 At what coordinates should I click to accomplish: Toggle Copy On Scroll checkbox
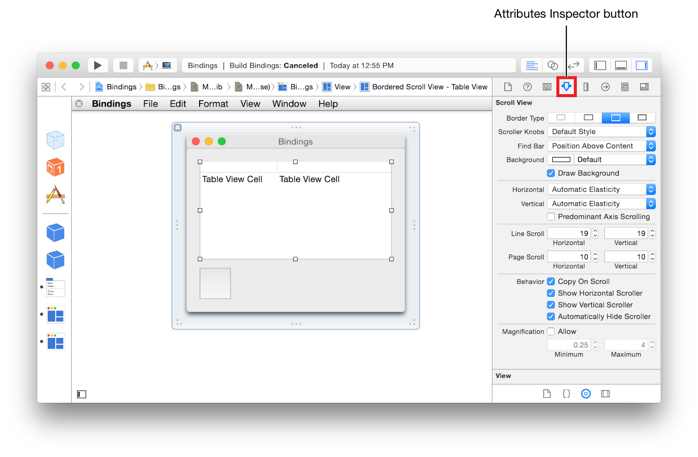click(x=551, y=281)
